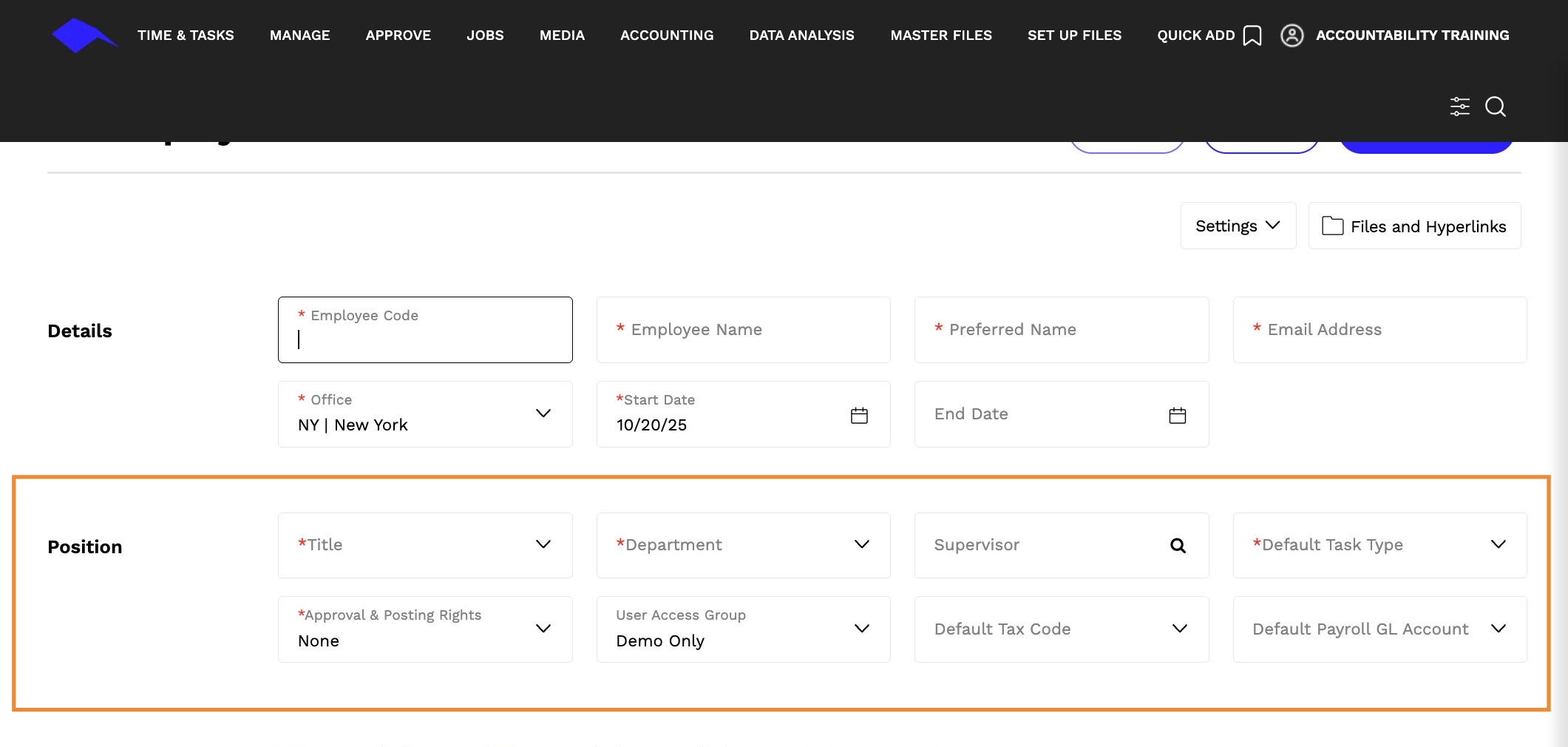Viewport: 1568px width, 747px height.
Task: Open the Quick Add bookmark icon
Action: [1252, 36]
